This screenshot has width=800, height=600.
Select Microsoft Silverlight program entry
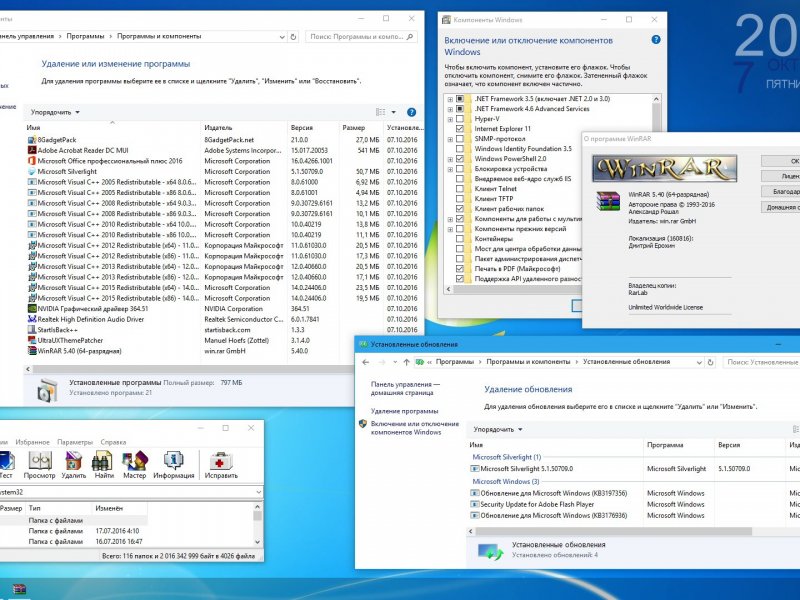coord(222,171)
